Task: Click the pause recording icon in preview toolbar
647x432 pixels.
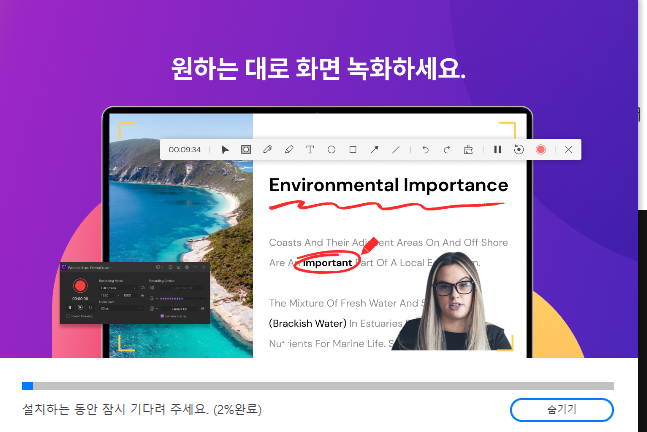Action: (x=498, y=149)
